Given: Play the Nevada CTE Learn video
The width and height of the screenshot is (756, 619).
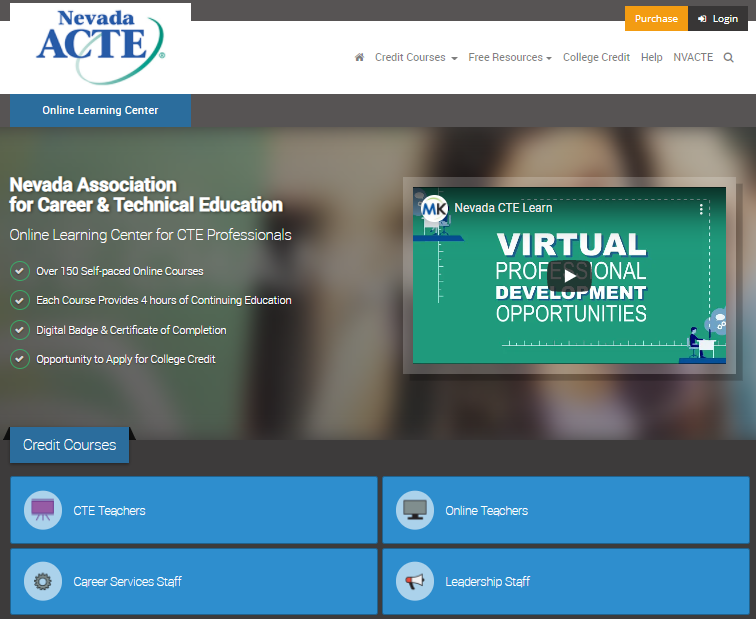Looking at the screenshot, I should (x=569, y=276).
